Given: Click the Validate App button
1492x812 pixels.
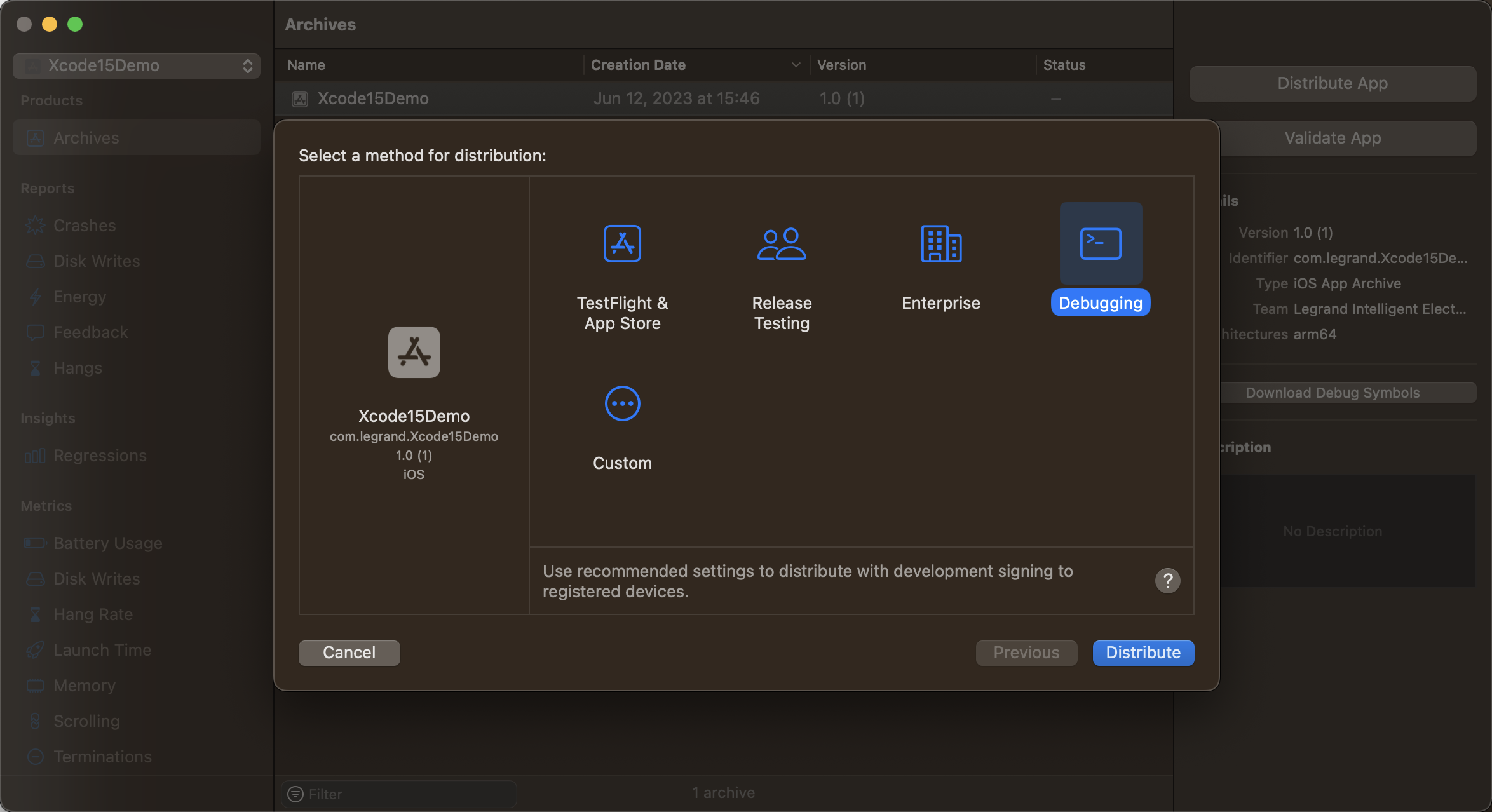Looking at the screenshot, I should click(1333, 138).
